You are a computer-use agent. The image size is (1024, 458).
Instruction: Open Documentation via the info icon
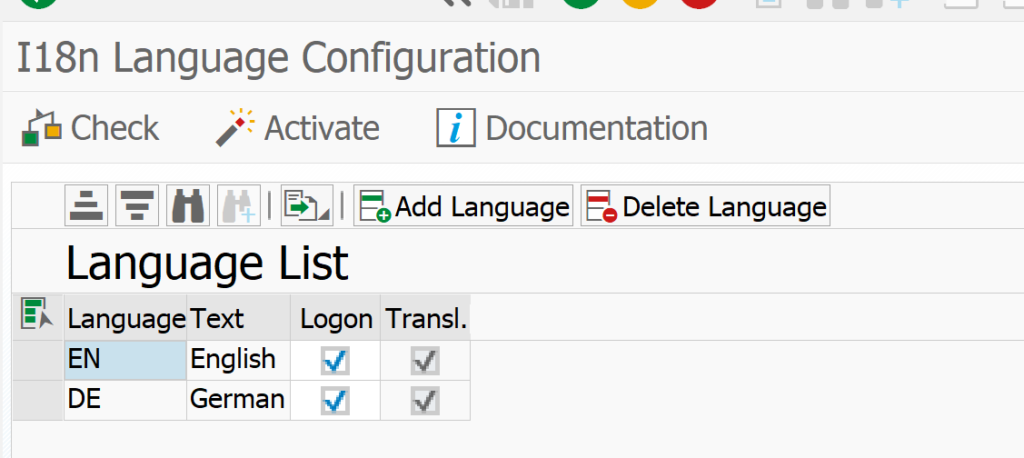click(x=456, y=128)
